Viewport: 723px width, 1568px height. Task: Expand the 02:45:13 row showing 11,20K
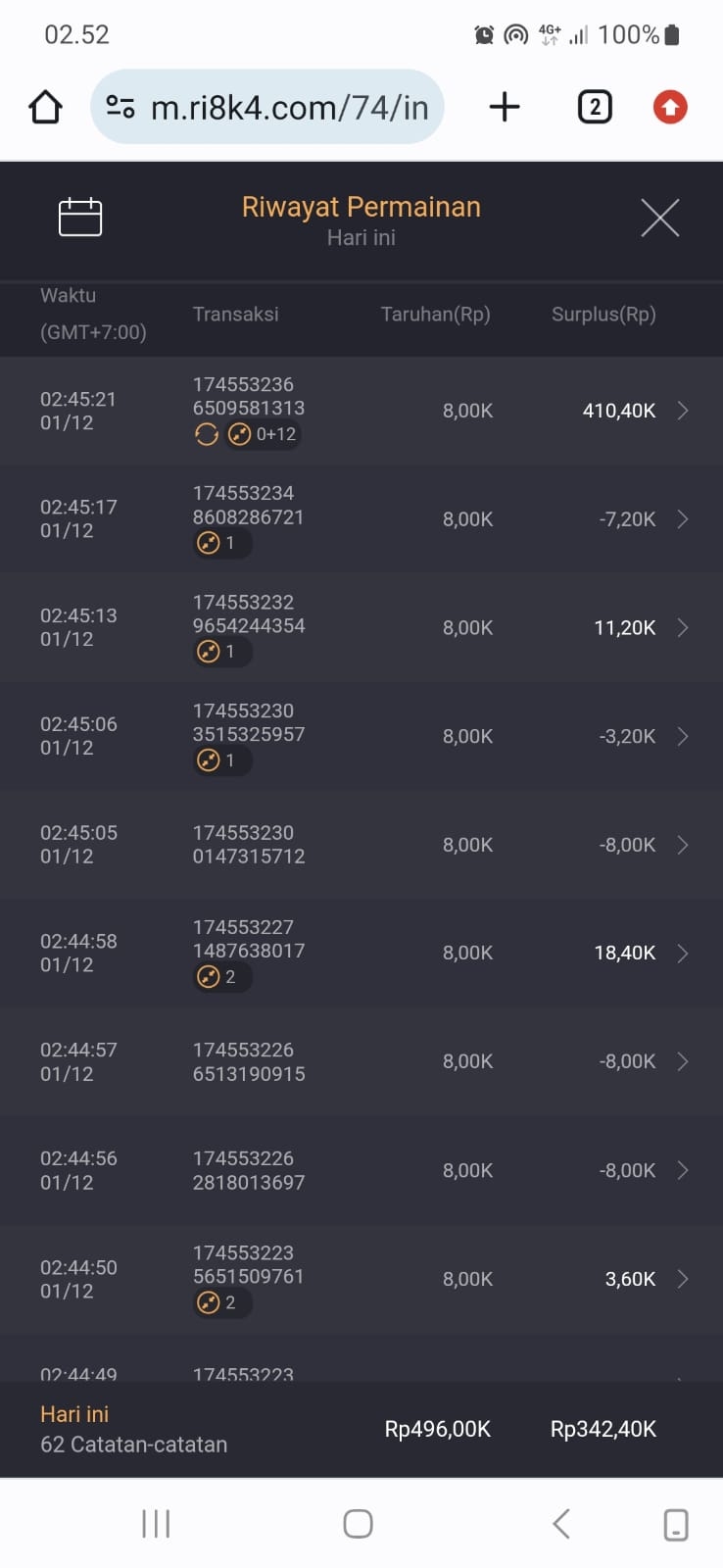coord(683,628)
